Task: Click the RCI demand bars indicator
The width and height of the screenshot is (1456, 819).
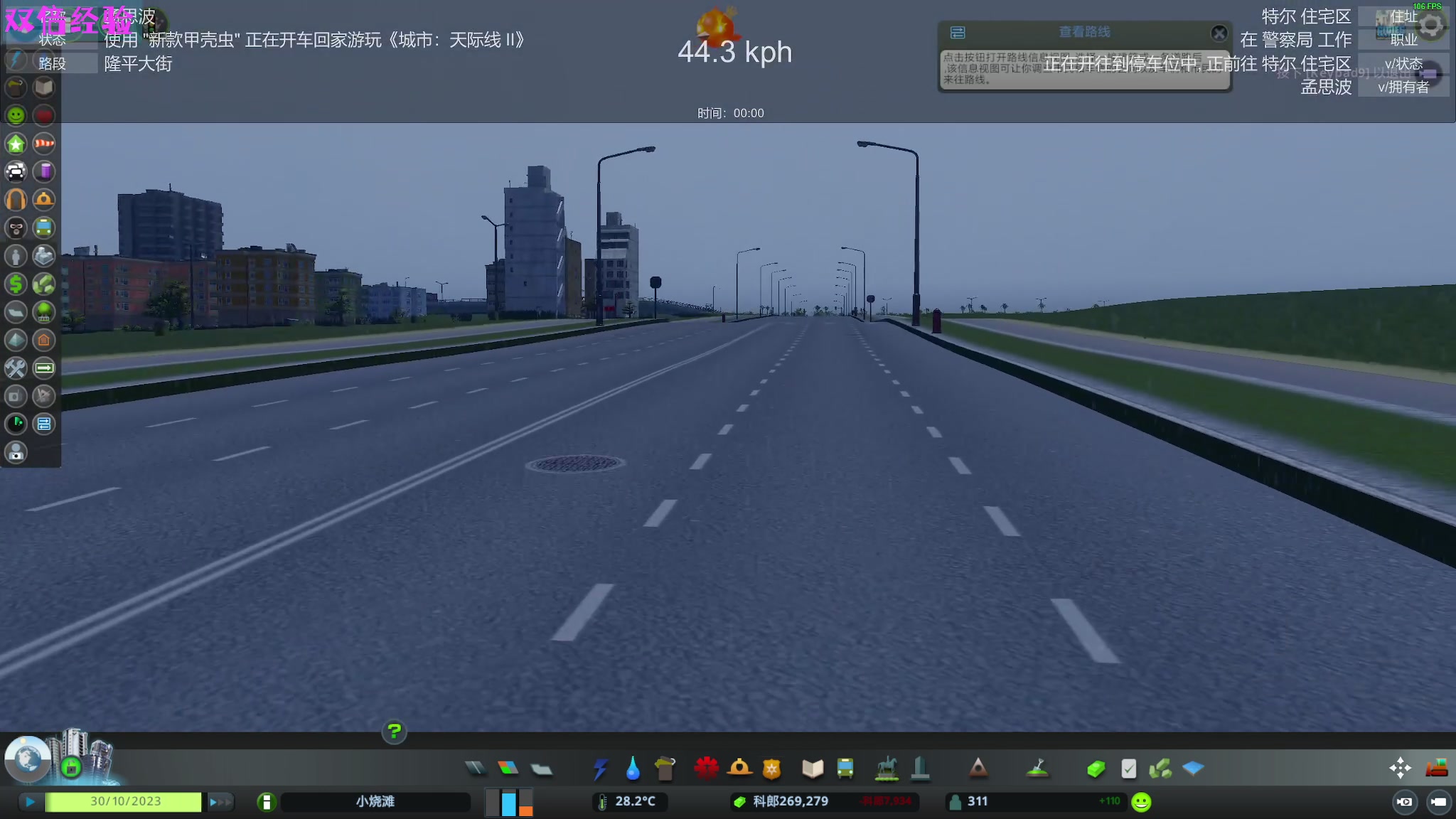Action: coord(509,802)
